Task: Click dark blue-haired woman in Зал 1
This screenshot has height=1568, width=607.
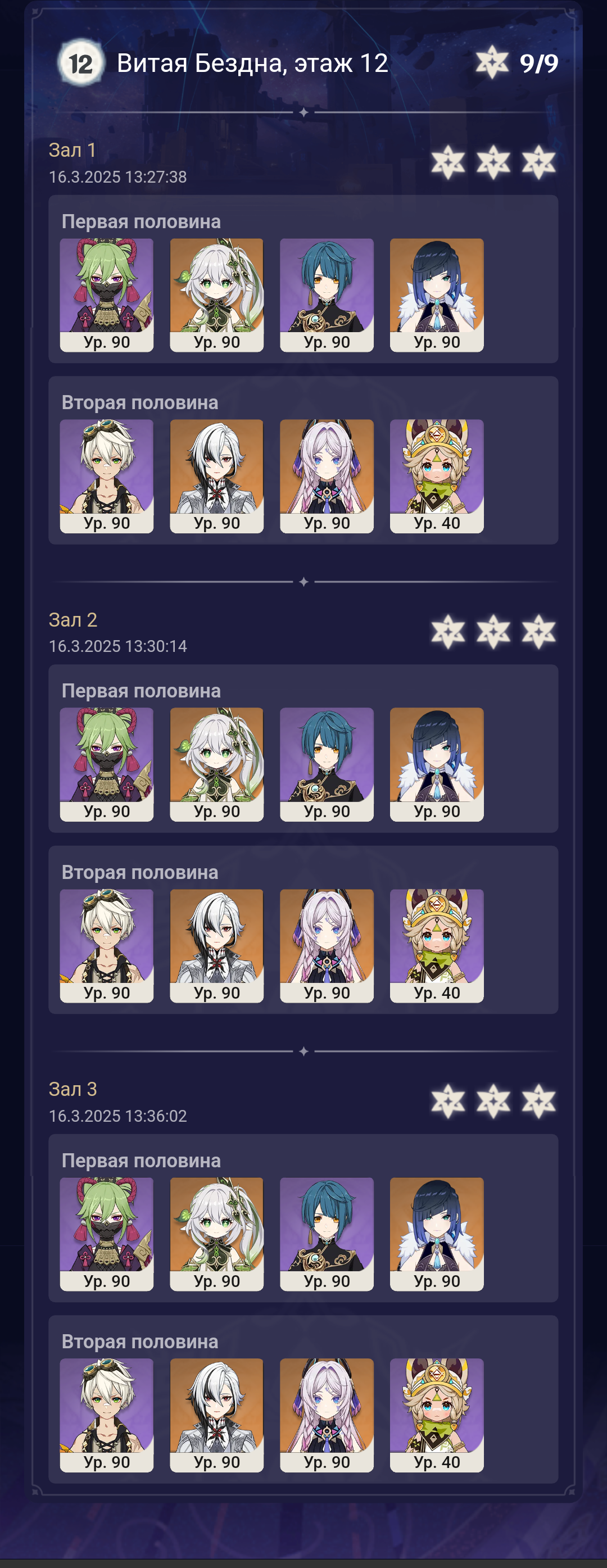Action: point(437,294)
